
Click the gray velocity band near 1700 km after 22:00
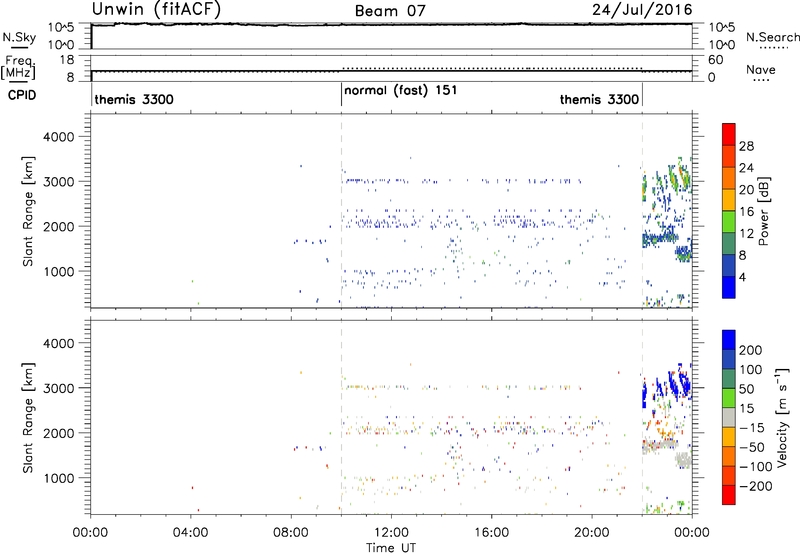tap(660, 446)
